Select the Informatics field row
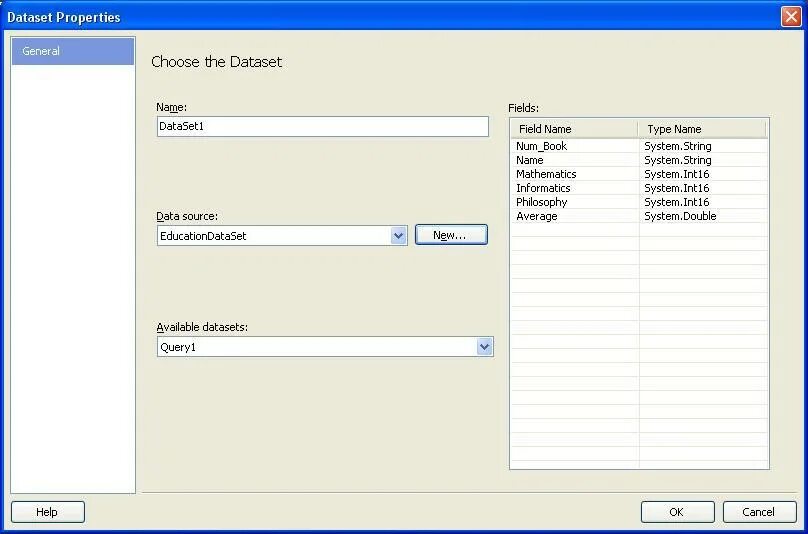The width and height of the screenshot is (808, 534). tap(543, 188)
